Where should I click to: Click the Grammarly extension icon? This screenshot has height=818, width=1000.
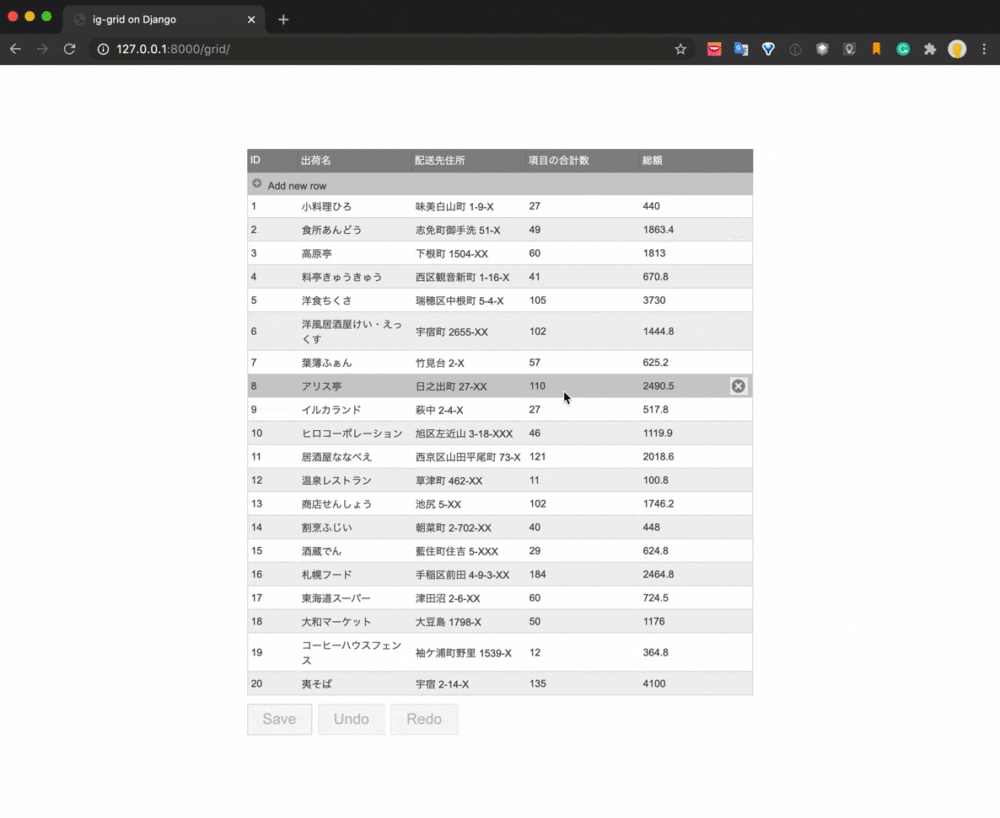902,48
